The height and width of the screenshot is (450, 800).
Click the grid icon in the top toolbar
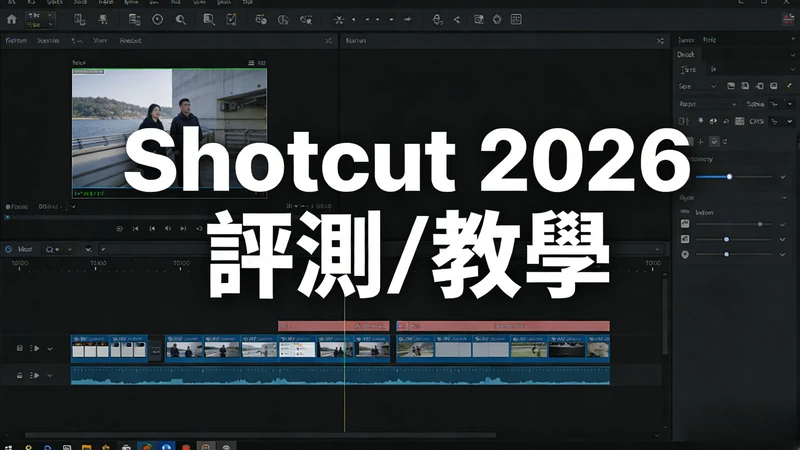[516, 19]
